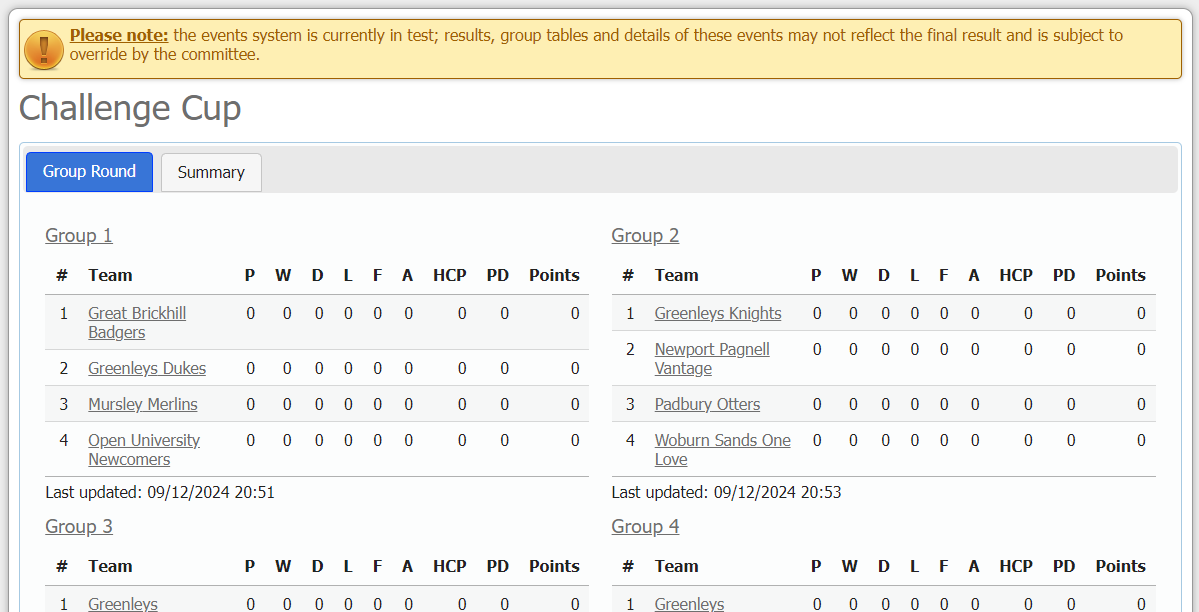Open the Group 1 link

[79, 236]
